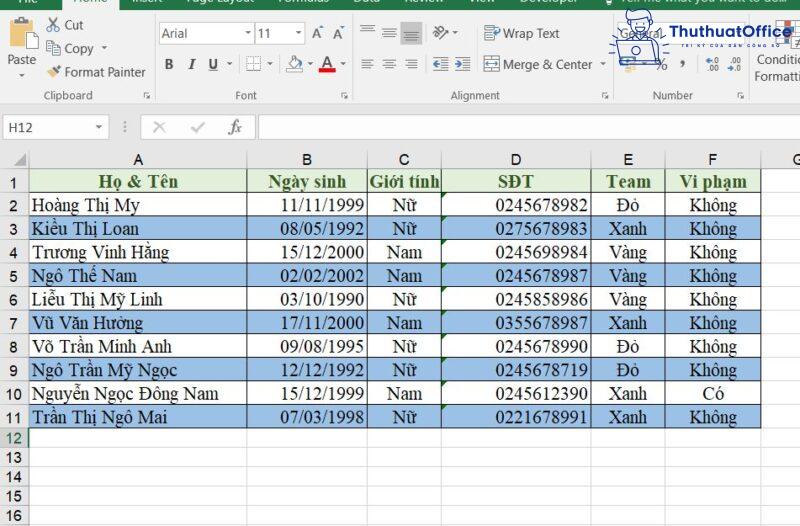Activate Format Painter
The image size is (800, 526).
click(95, 72)
